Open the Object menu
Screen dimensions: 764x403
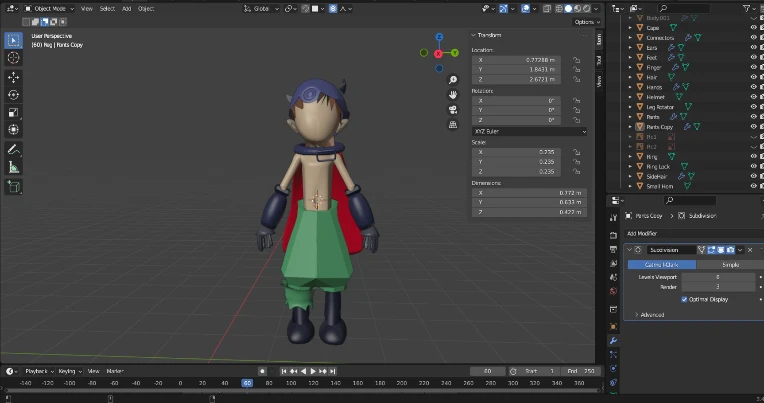(x=146, y=9)
